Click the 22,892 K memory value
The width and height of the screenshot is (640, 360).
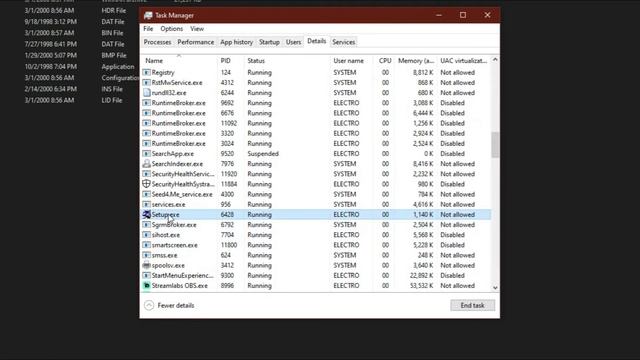[x=421, y=276]
